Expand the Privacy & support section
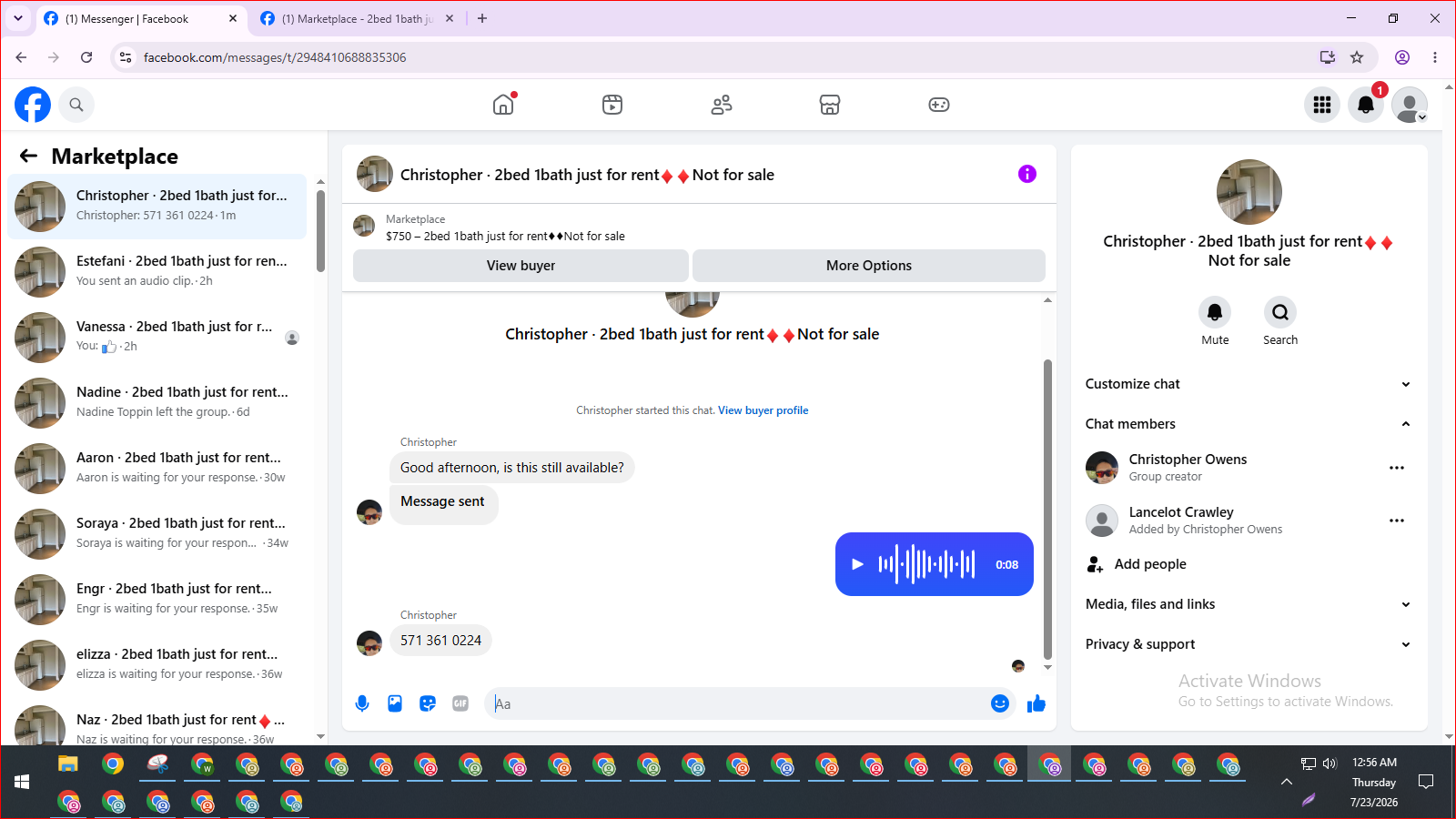The image size is (1456, 819). click(x=1249, y=644)
